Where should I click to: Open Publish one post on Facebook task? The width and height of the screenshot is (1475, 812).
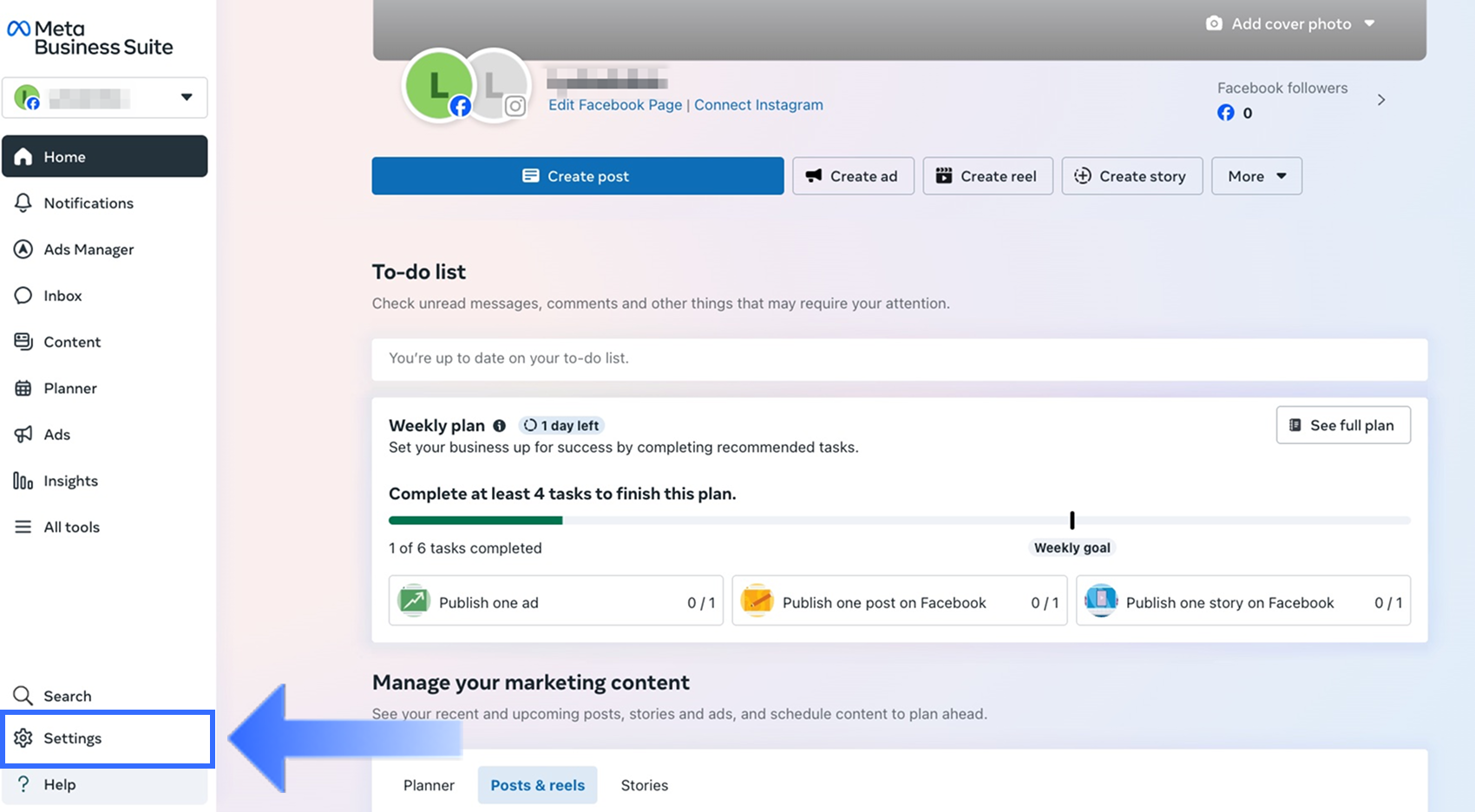click(900, 600)
